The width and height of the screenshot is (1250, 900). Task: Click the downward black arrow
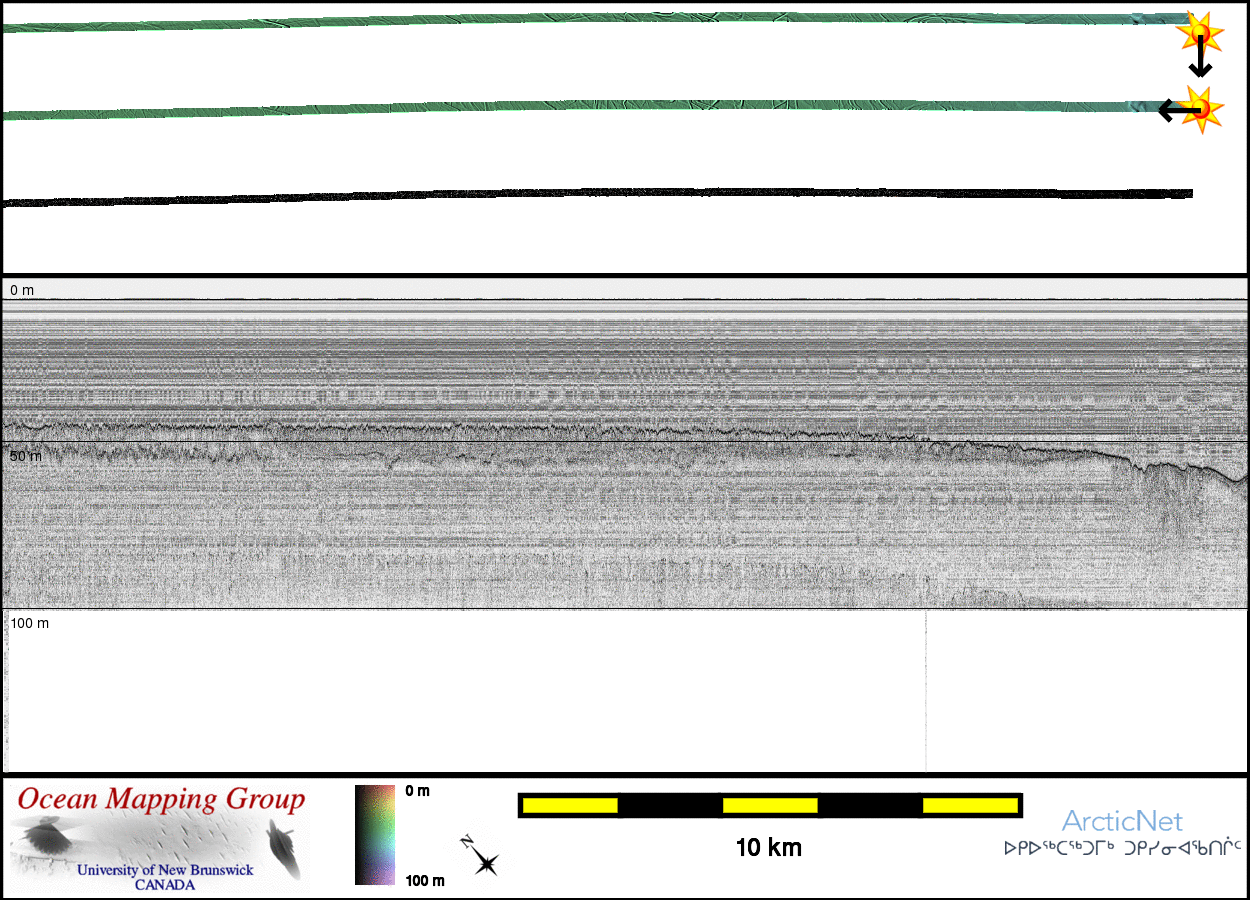[1200, 62]
